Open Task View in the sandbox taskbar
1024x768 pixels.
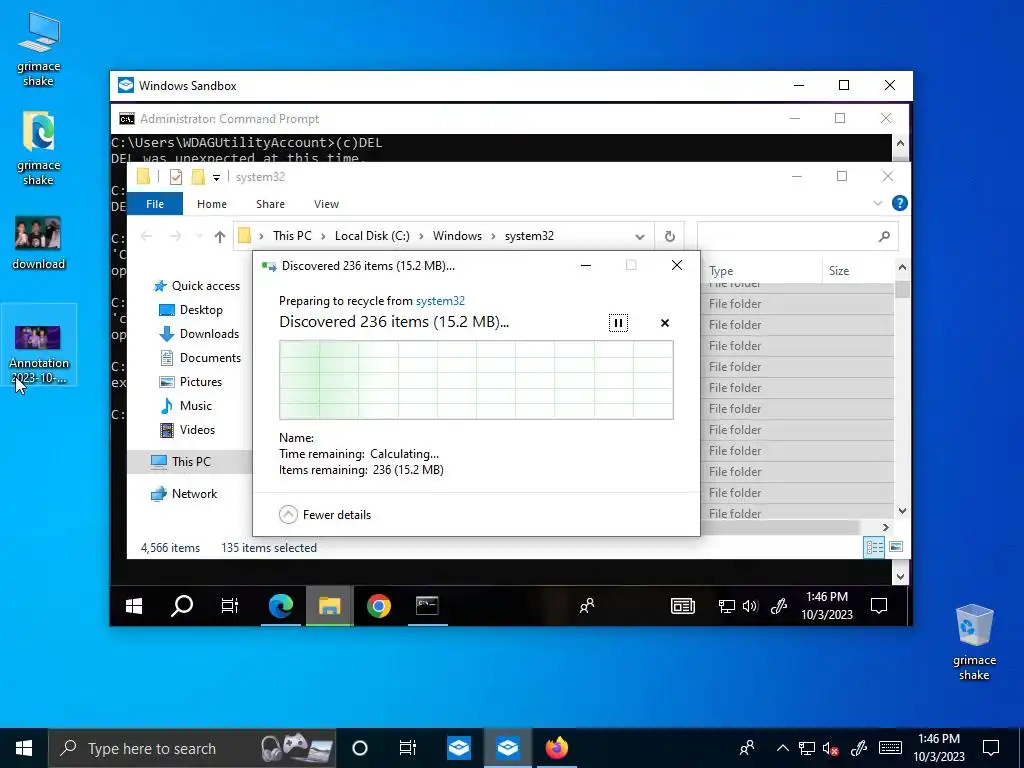(230, 606)
